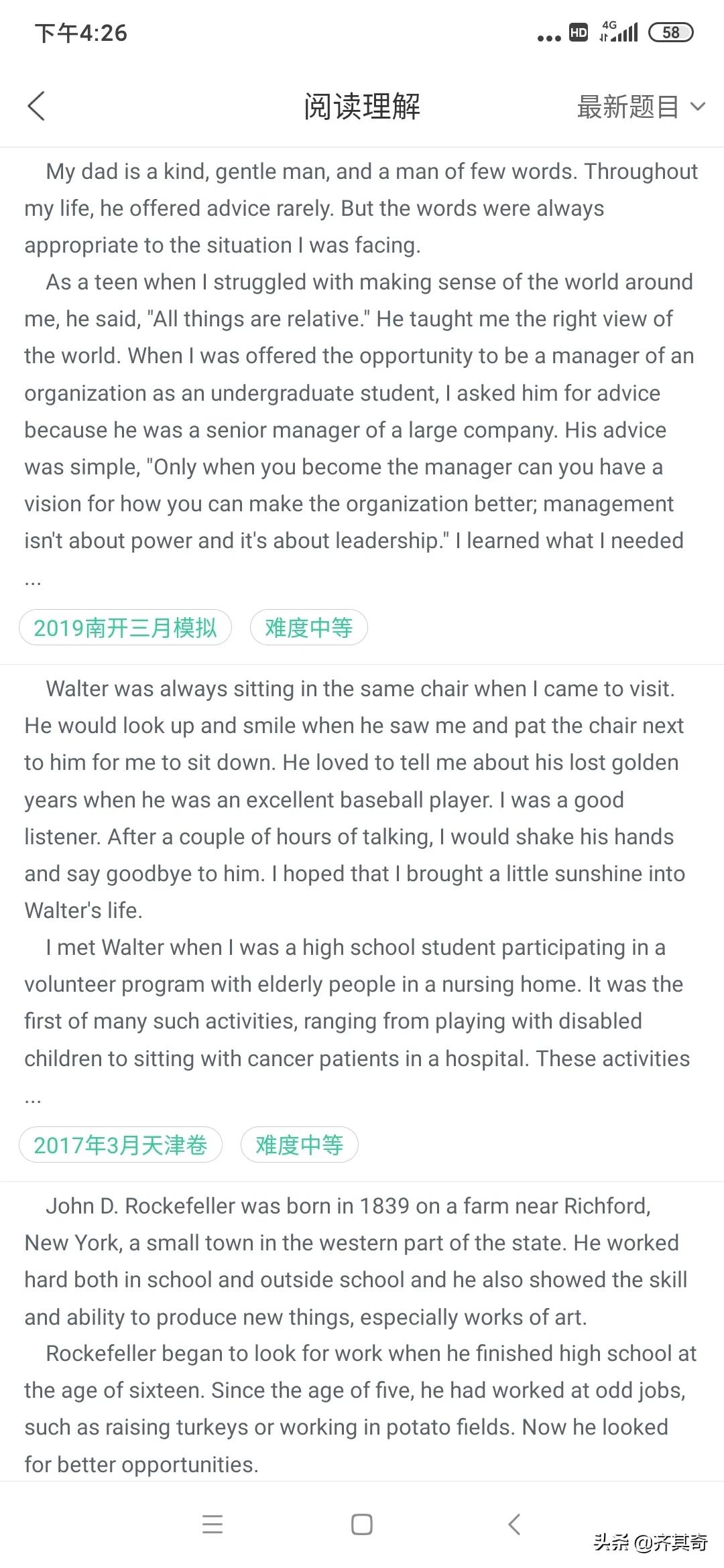Tap the battery indicator in status bar
The width and height of the screenshot is (724, 1568).
[670, 32]
